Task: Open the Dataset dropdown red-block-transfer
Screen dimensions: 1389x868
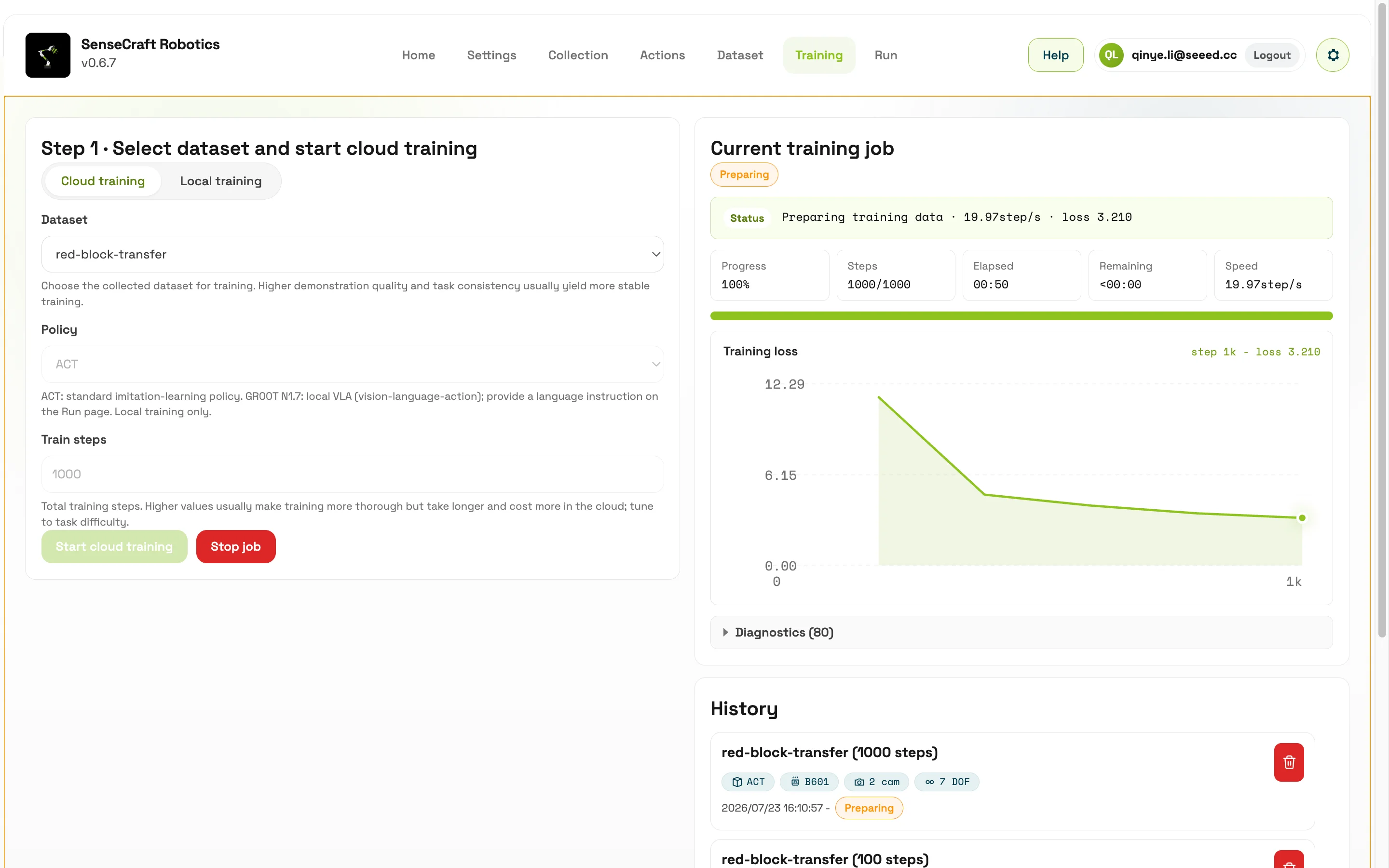Action: point(353,254)
